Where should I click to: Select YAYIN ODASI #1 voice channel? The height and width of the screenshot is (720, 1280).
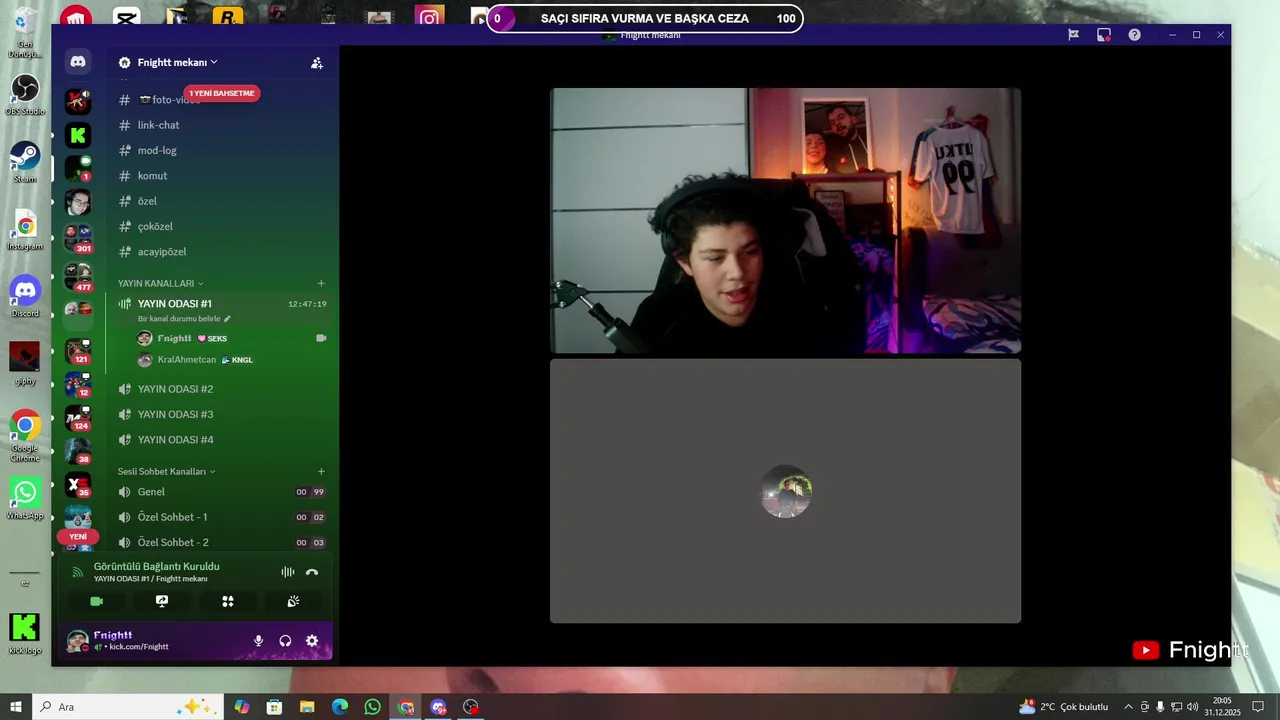(221, 304)
